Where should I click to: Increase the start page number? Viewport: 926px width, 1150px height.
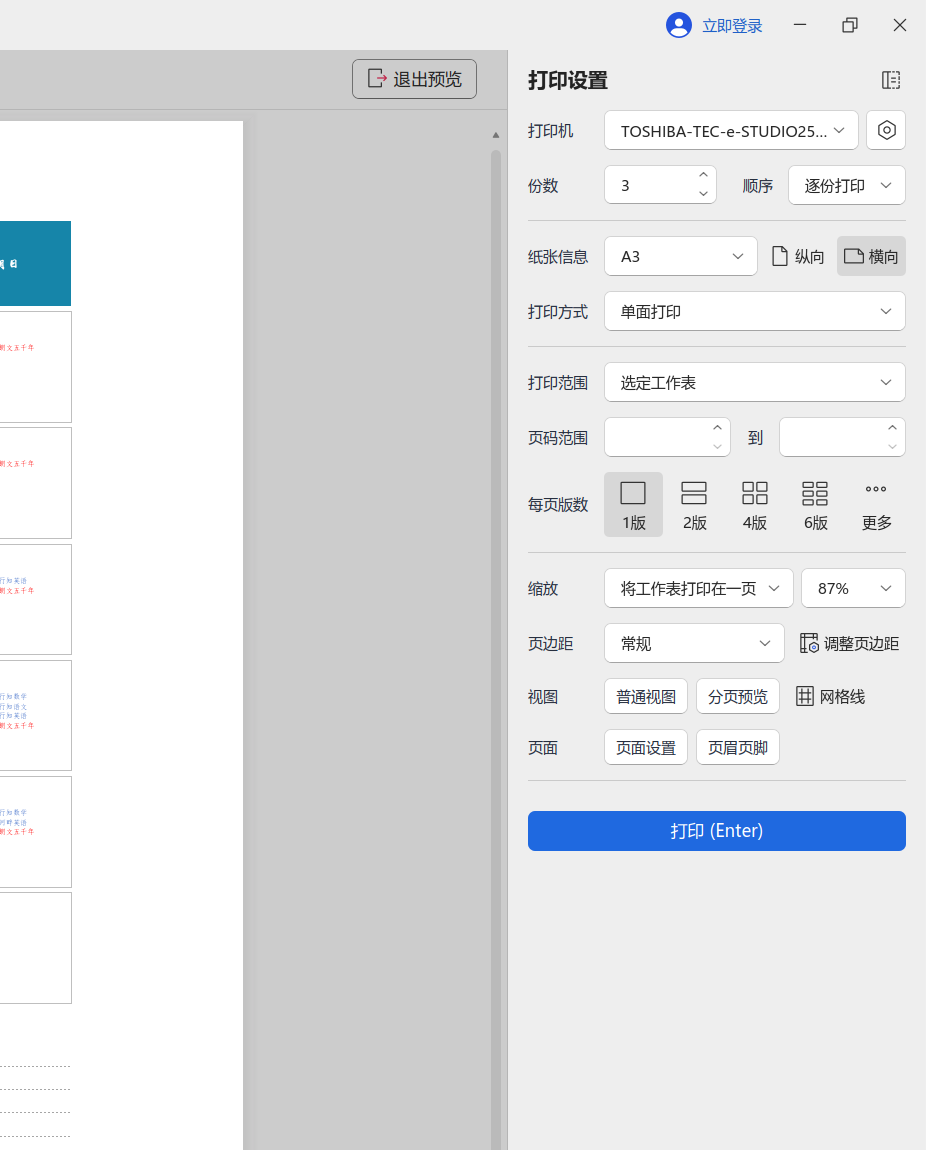click(x=717, y=428)
